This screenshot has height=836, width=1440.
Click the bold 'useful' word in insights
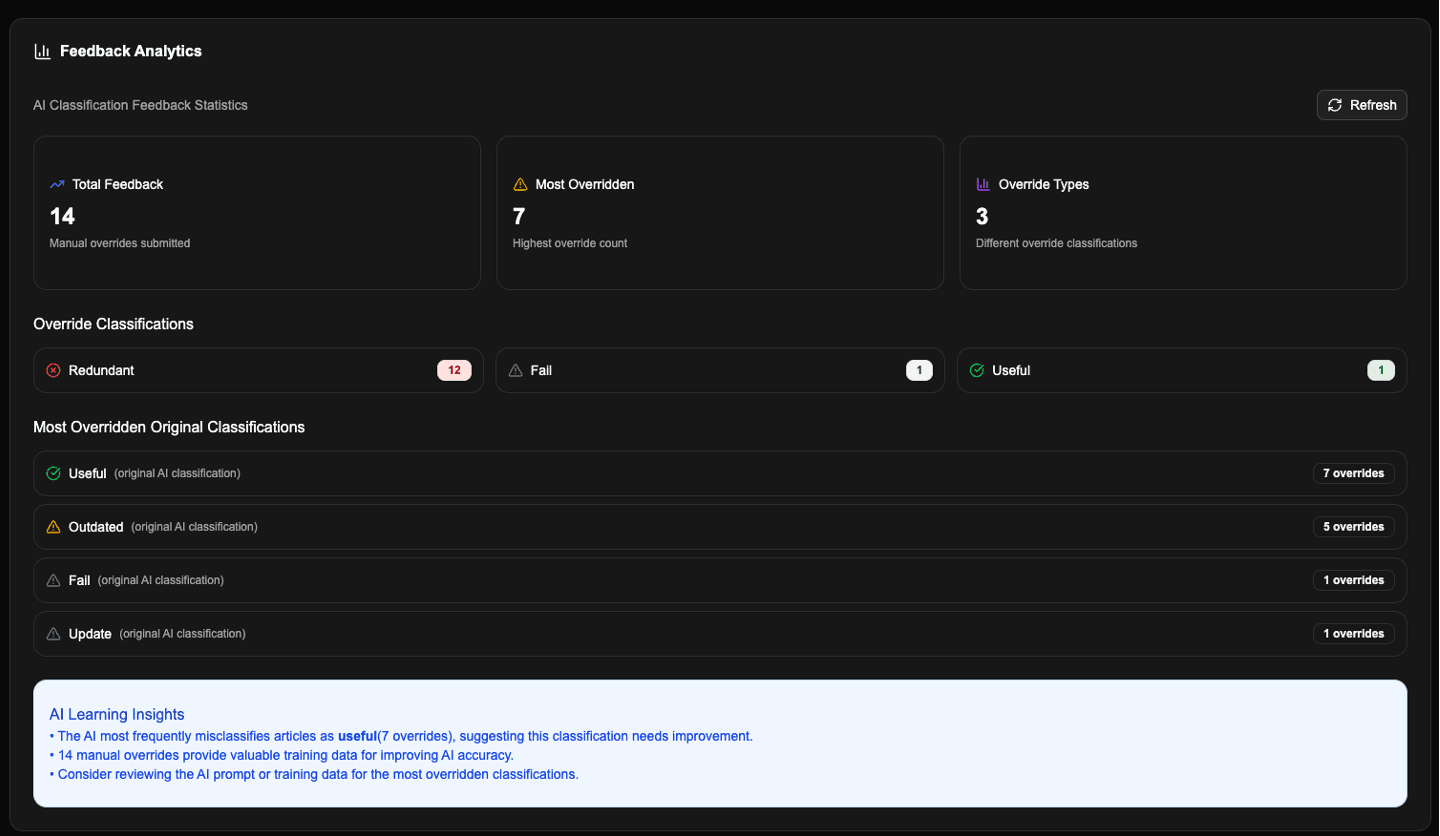click(357, 736)
